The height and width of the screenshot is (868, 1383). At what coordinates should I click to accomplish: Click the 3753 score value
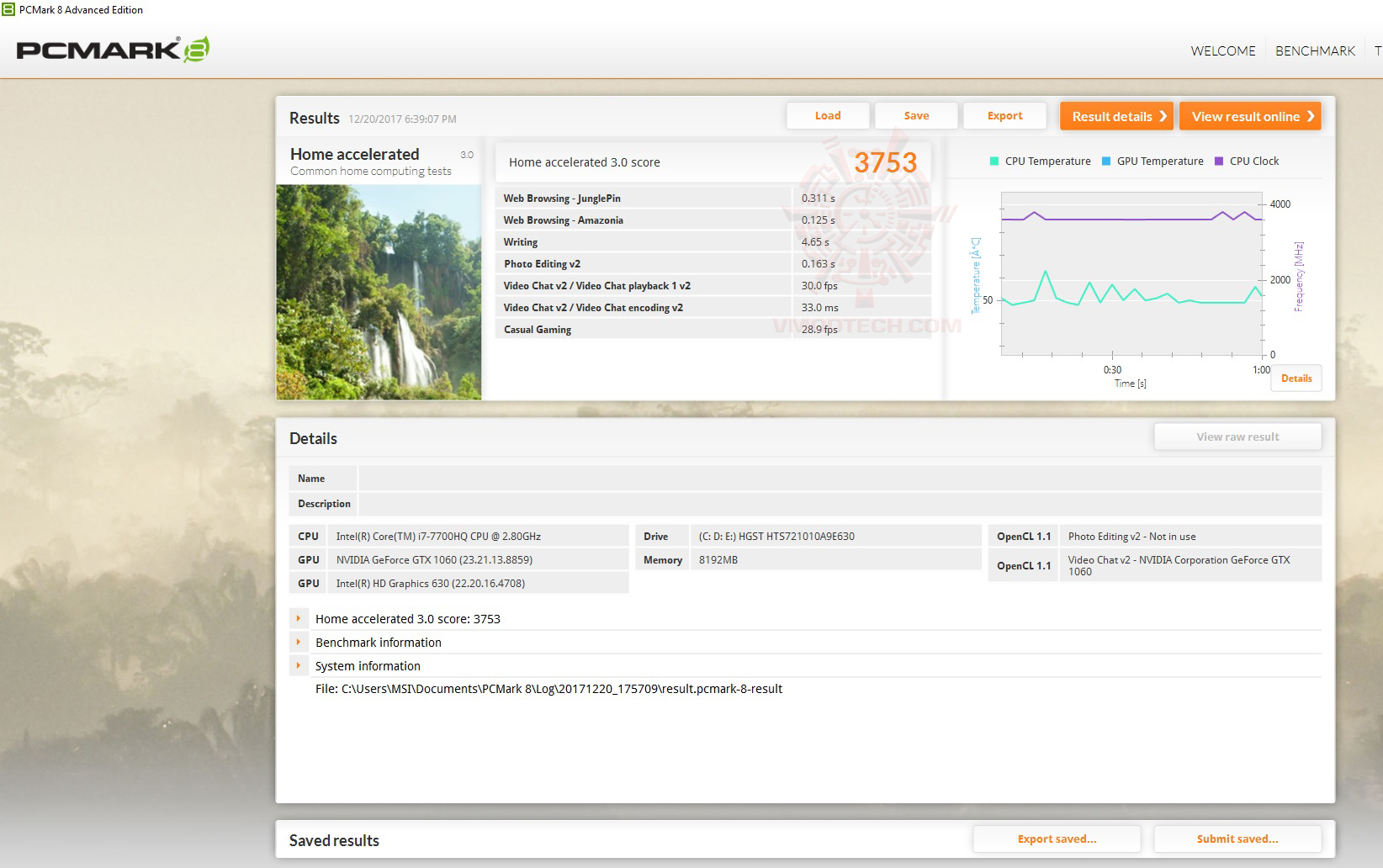(x=885, y=162)
